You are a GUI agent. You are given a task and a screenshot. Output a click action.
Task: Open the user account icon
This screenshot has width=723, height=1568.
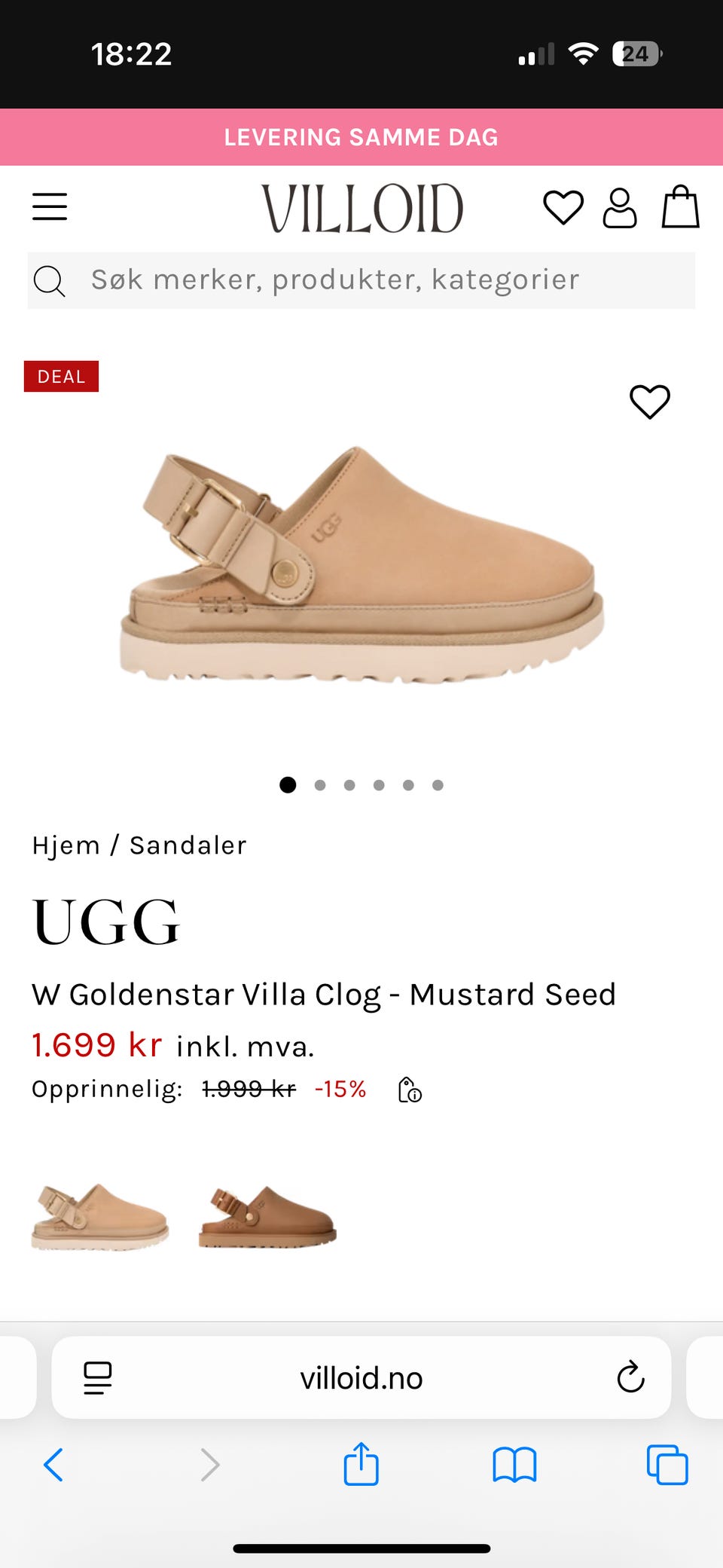(x=620, y=208)
